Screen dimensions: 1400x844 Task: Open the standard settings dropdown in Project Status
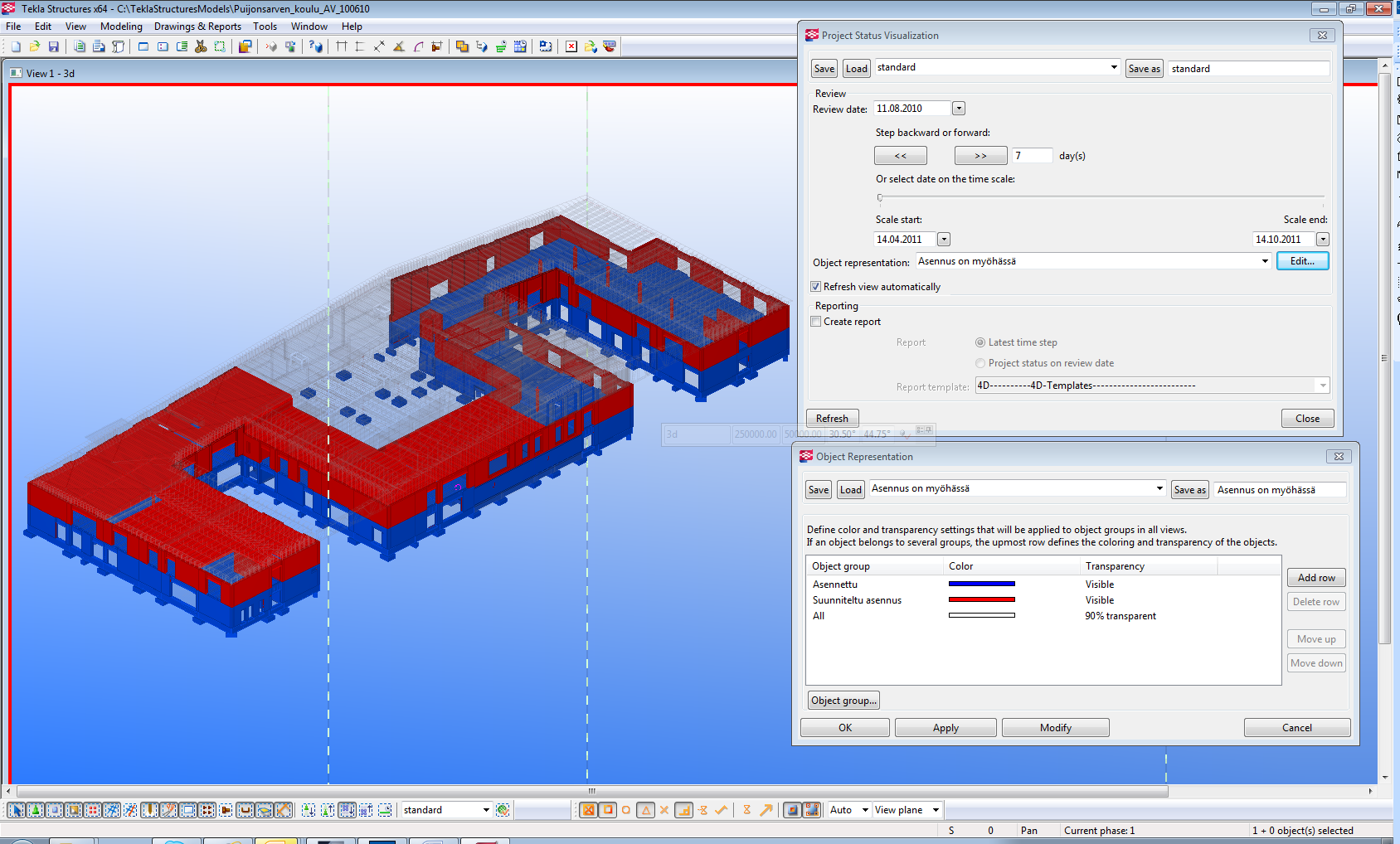(1114, 67)
